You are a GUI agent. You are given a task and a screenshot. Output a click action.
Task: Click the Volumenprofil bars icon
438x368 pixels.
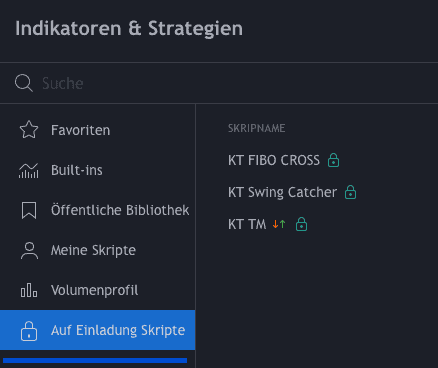tap(29, 290)
